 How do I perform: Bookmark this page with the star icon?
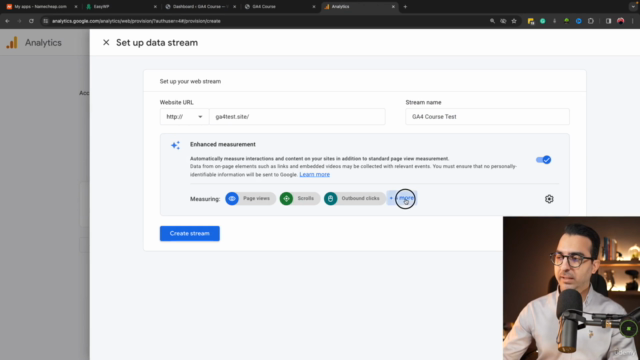514,21
